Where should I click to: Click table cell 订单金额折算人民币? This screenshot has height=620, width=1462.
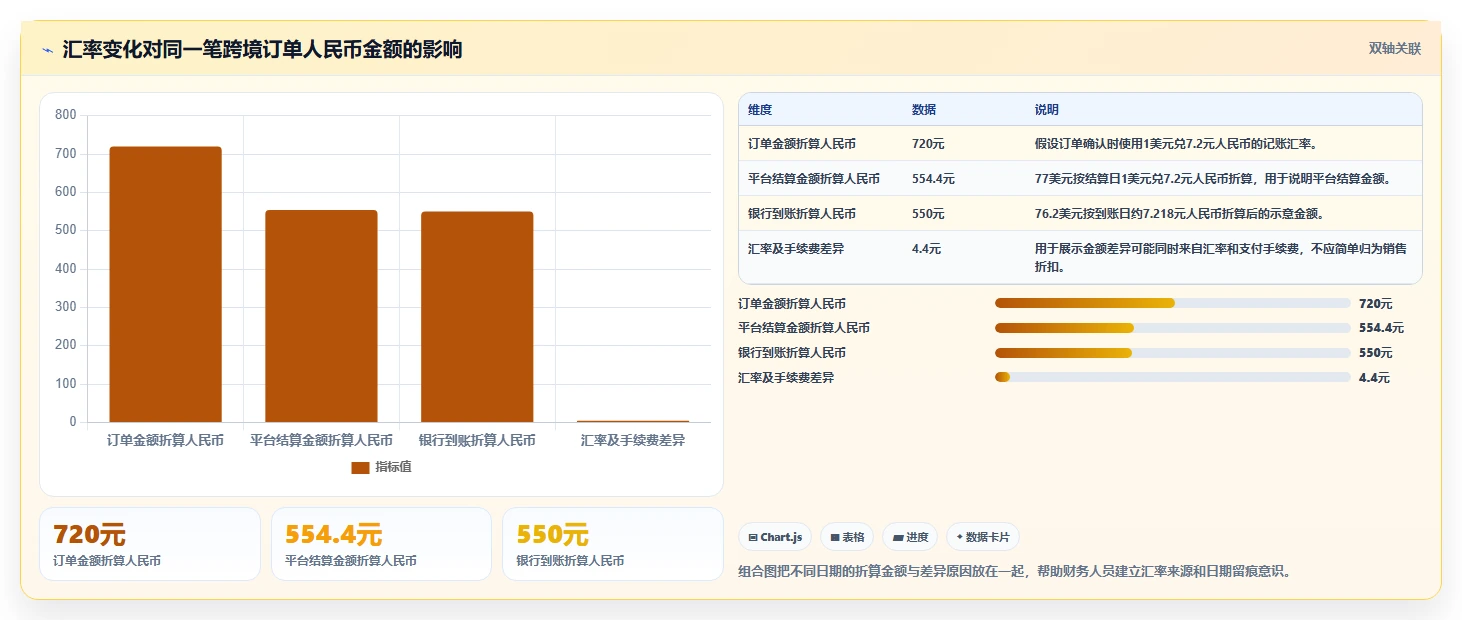(x=802, y=144)
